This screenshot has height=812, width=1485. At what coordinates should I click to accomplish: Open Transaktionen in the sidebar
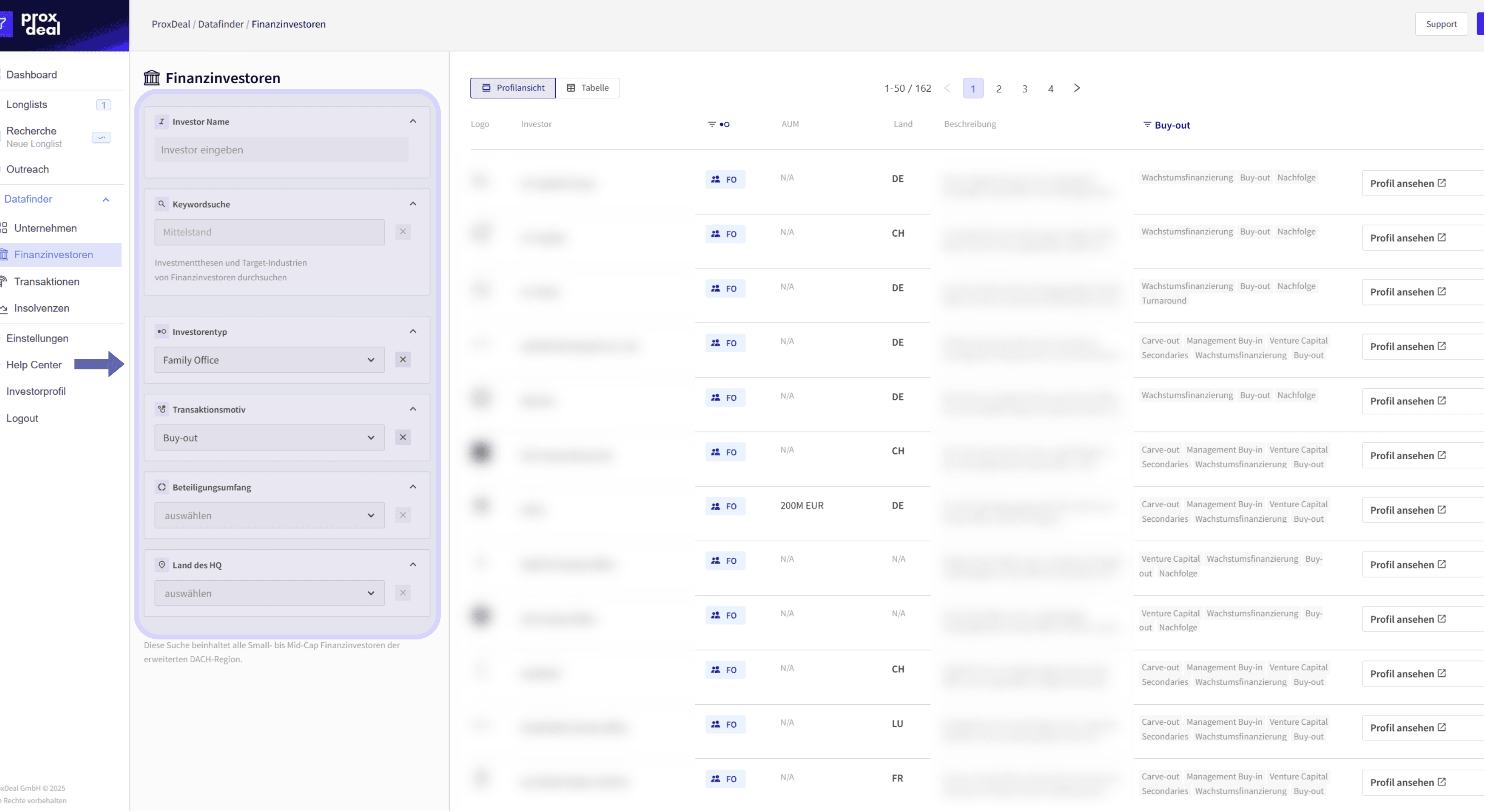click(47, 281)
